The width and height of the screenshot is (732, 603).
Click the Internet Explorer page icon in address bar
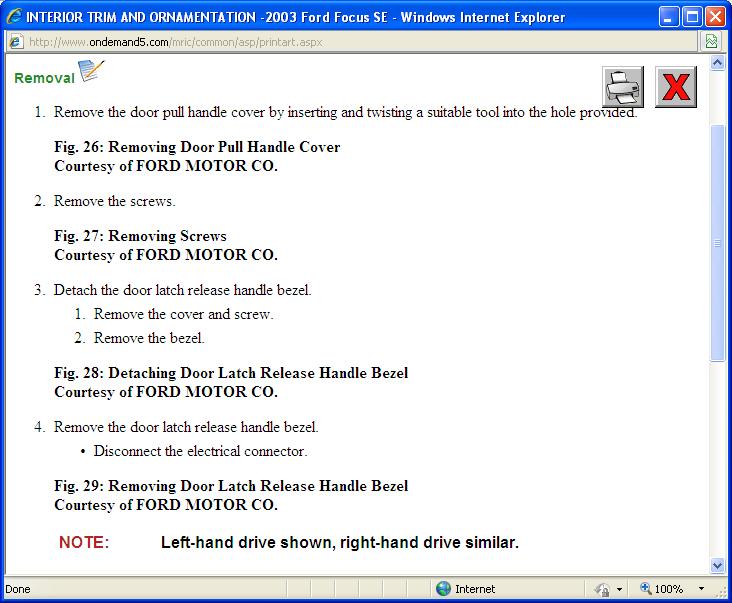15,42
